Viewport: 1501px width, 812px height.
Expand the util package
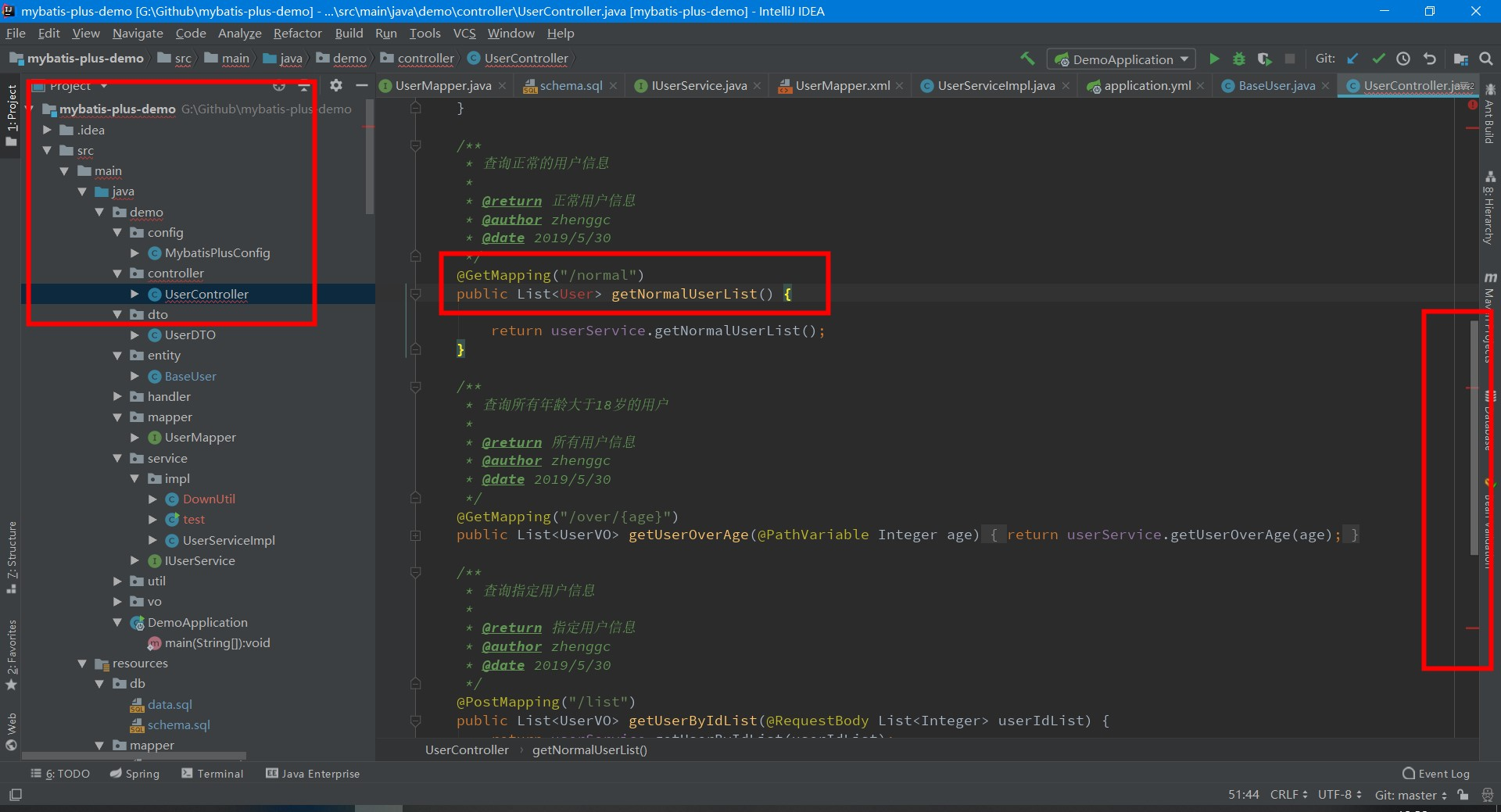point(117,581)
